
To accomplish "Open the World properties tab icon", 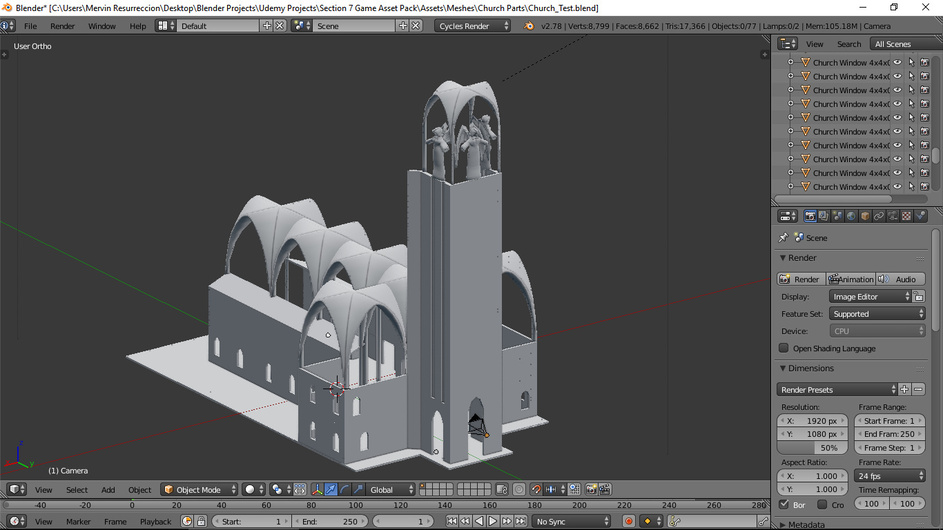I will (x=851, y=216).
